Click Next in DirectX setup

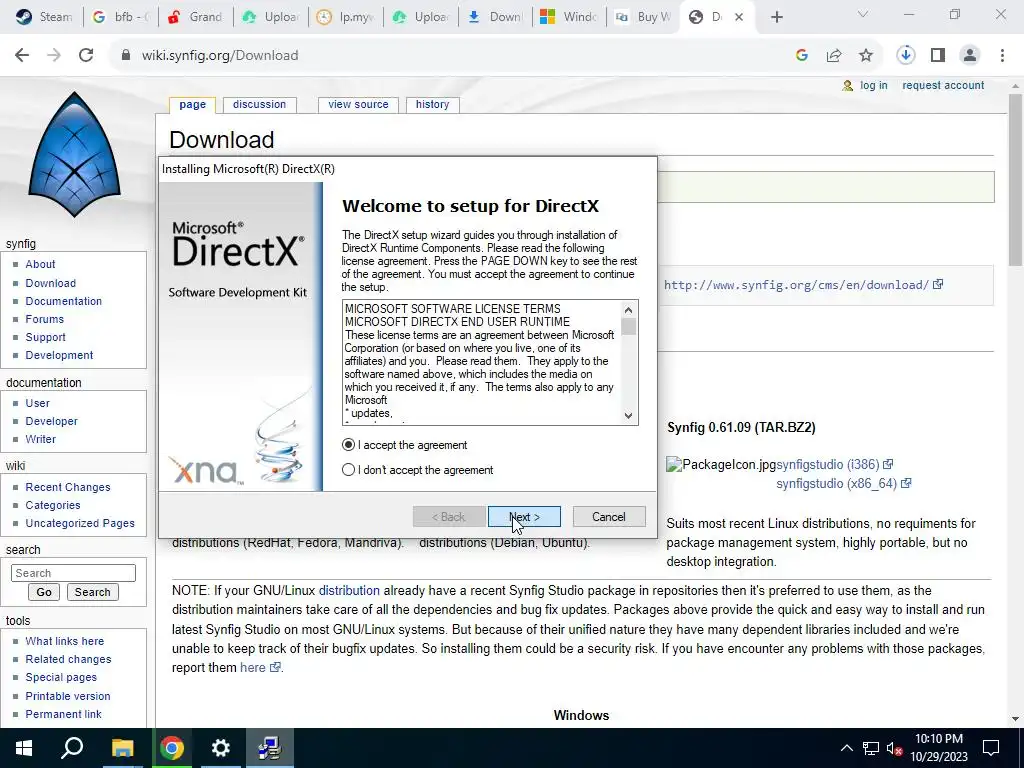pos(524,517)
